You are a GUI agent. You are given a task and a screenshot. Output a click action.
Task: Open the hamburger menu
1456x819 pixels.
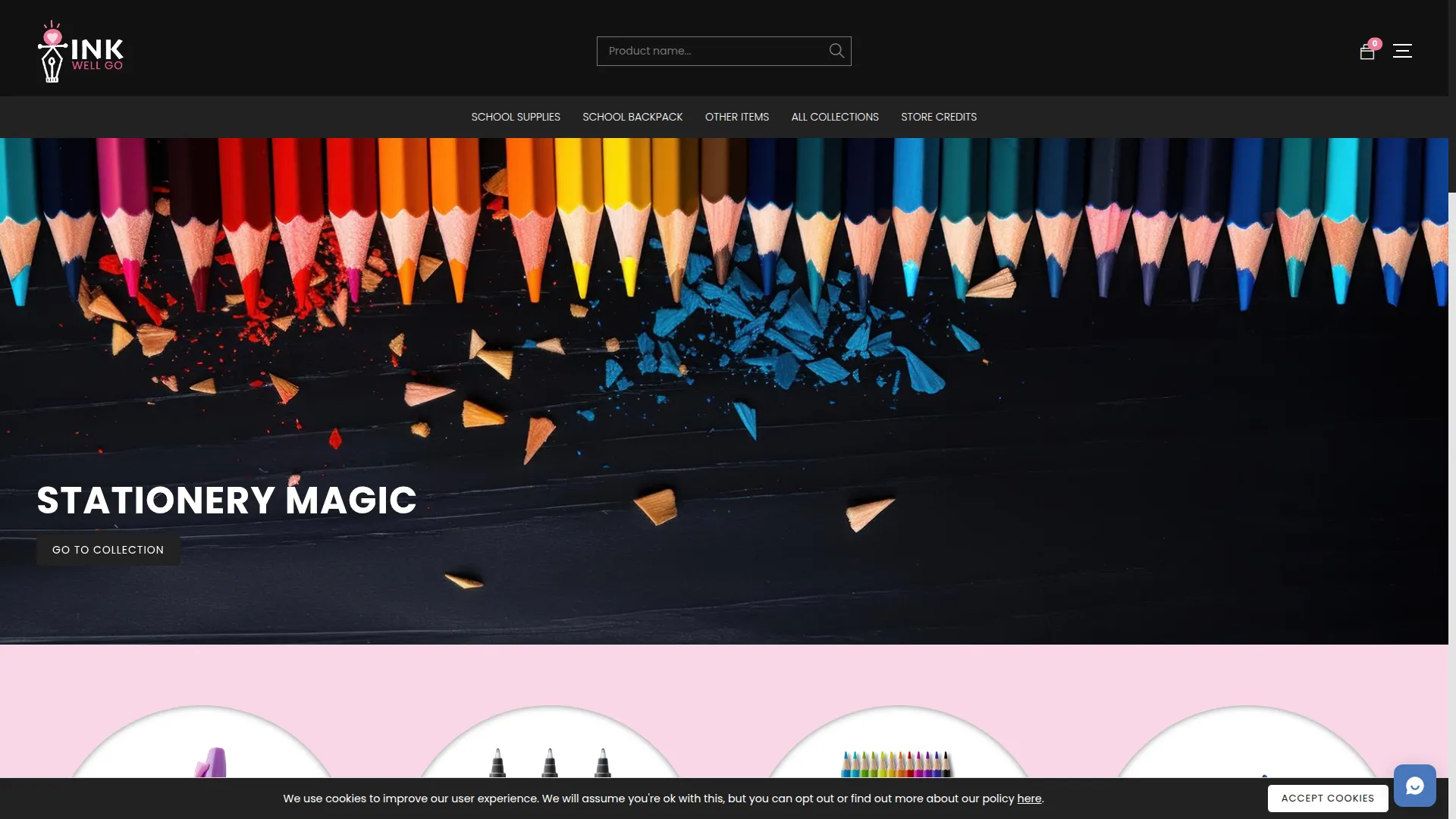(x=1402, y=51)
